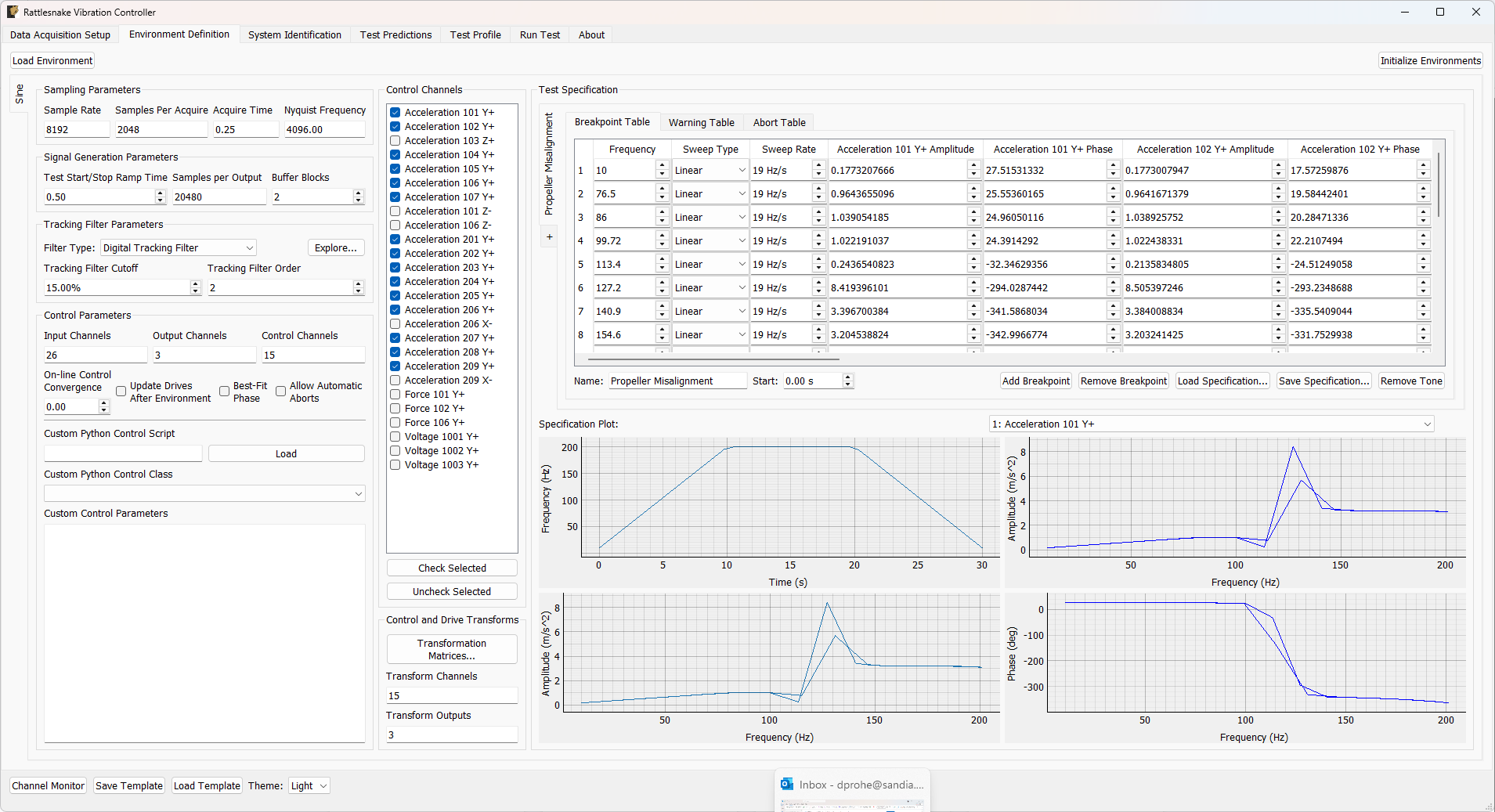
Task: Click the Sample Rate field
Action: click(77, 130)
